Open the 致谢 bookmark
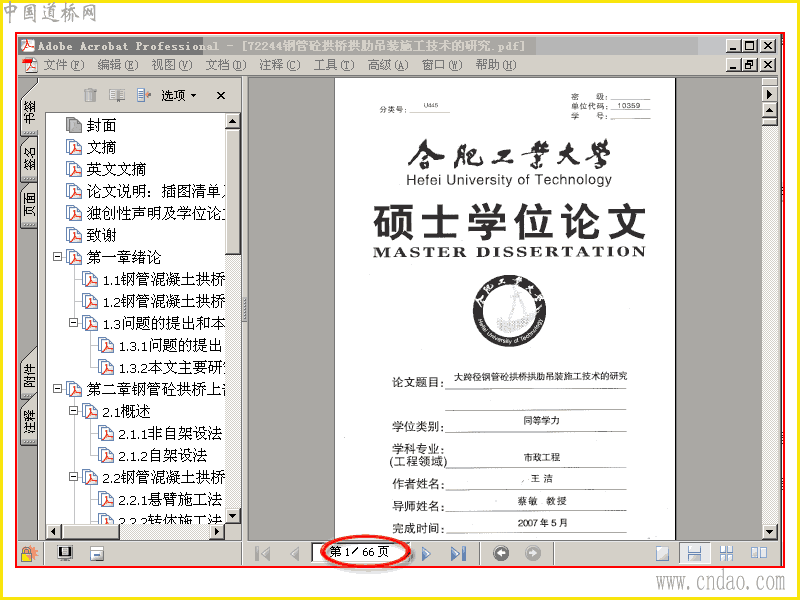 coord(101,235)
